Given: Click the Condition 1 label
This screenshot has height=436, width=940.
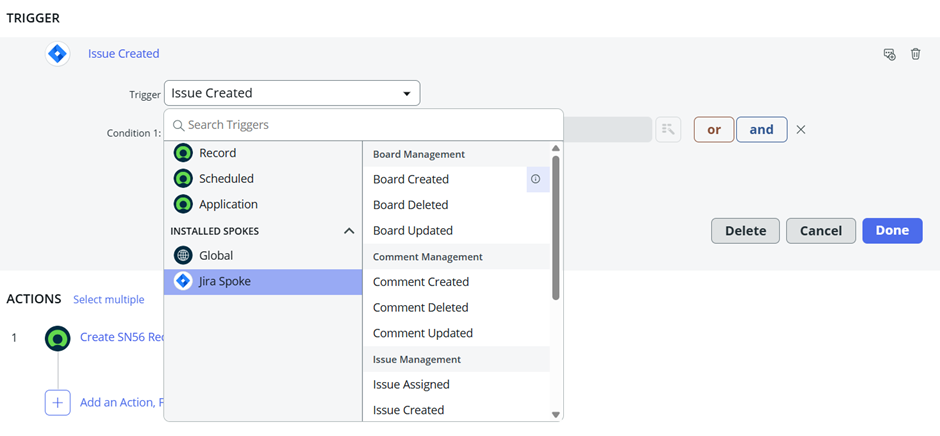Looking at the screenshot, I should coord(134,133).
